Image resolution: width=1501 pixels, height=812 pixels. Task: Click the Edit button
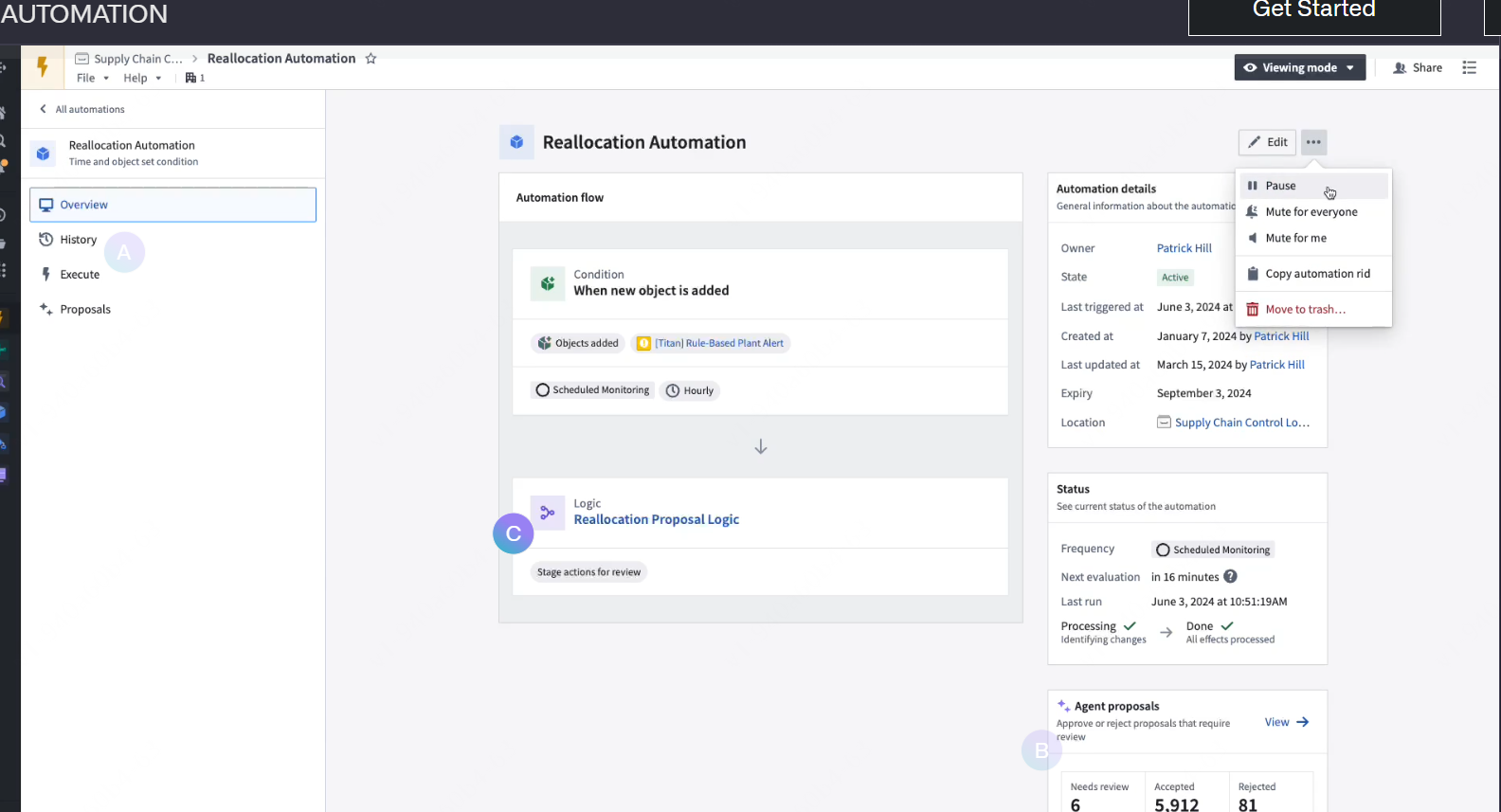[1267, 142]
